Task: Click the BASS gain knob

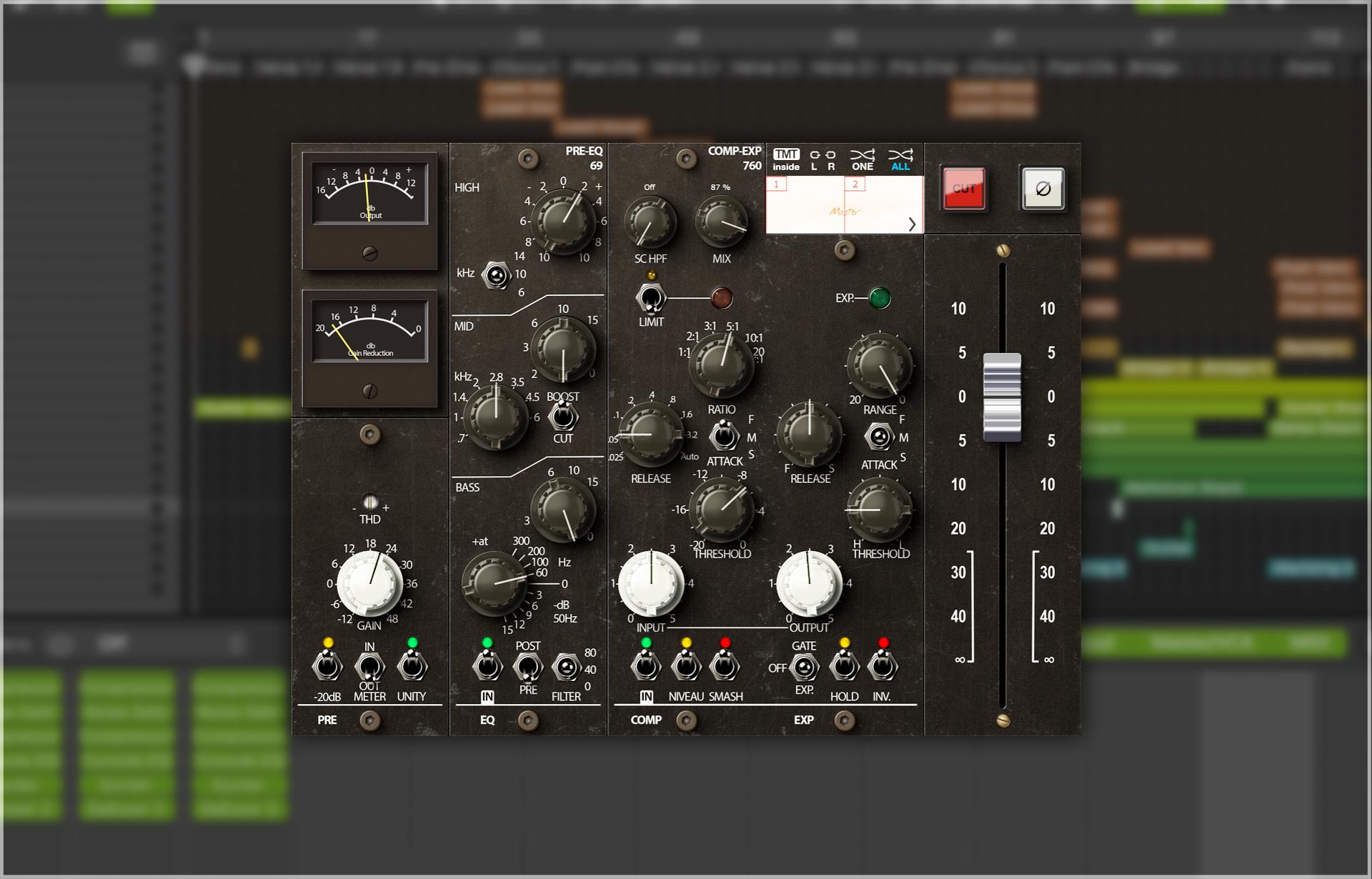Action: click(x=564, y=509)
